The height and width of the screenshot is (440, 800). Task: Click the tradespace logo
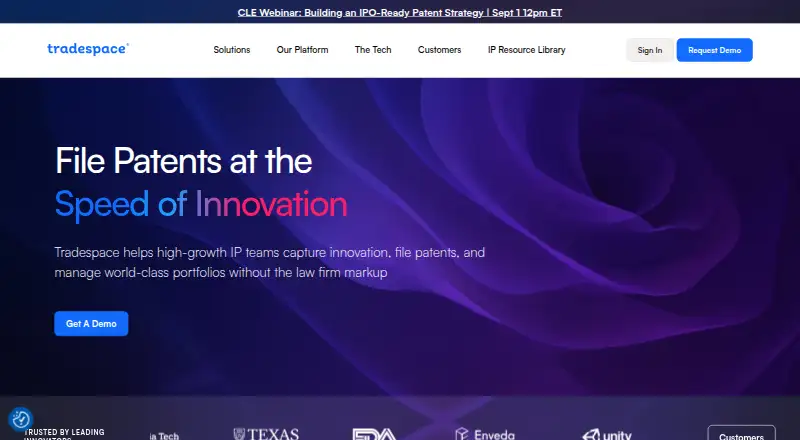88,49
